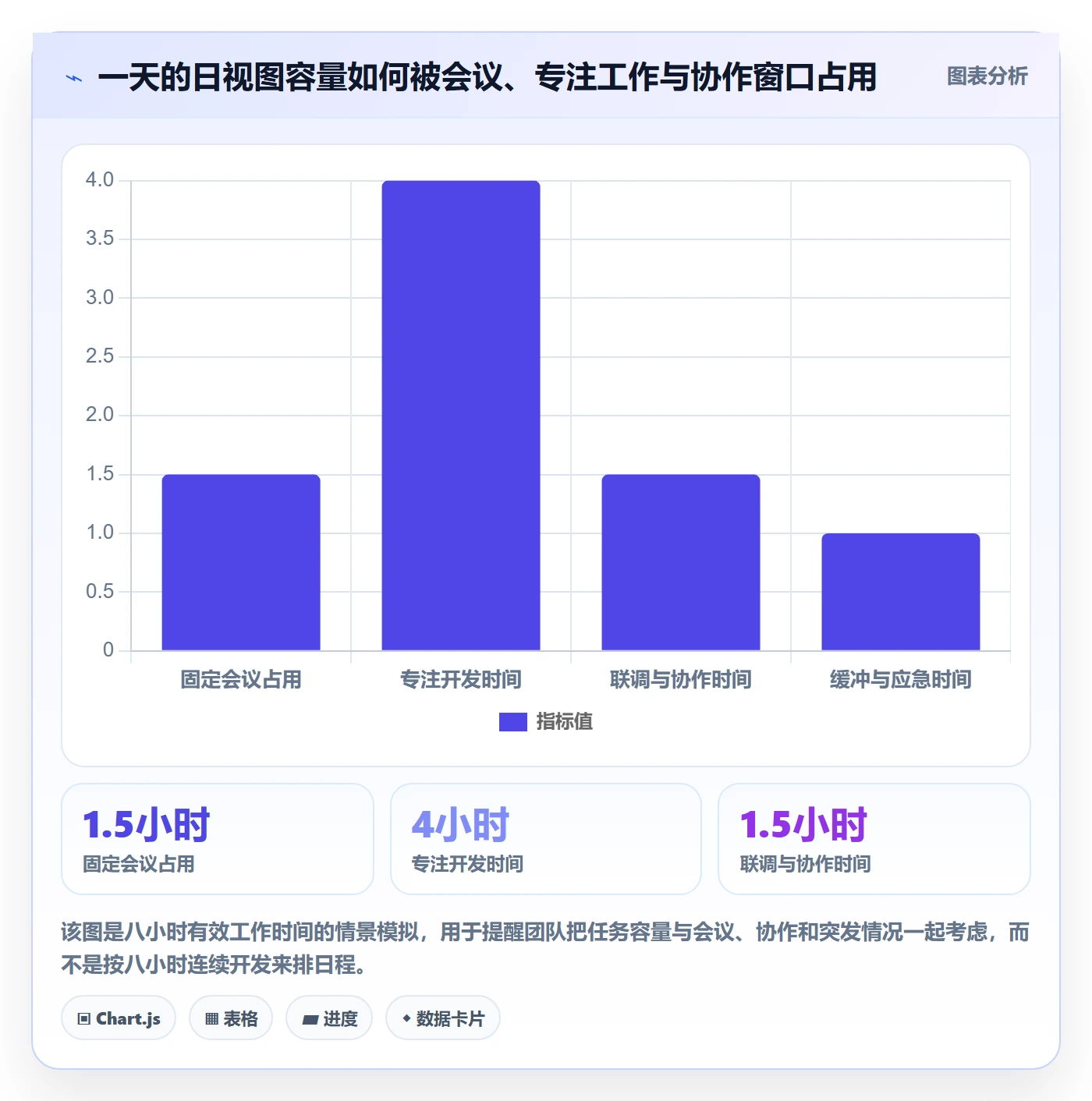Screen dimensions: 1092x1101
Task: Click the y-axis value 2.5
Action: [100, 356]
